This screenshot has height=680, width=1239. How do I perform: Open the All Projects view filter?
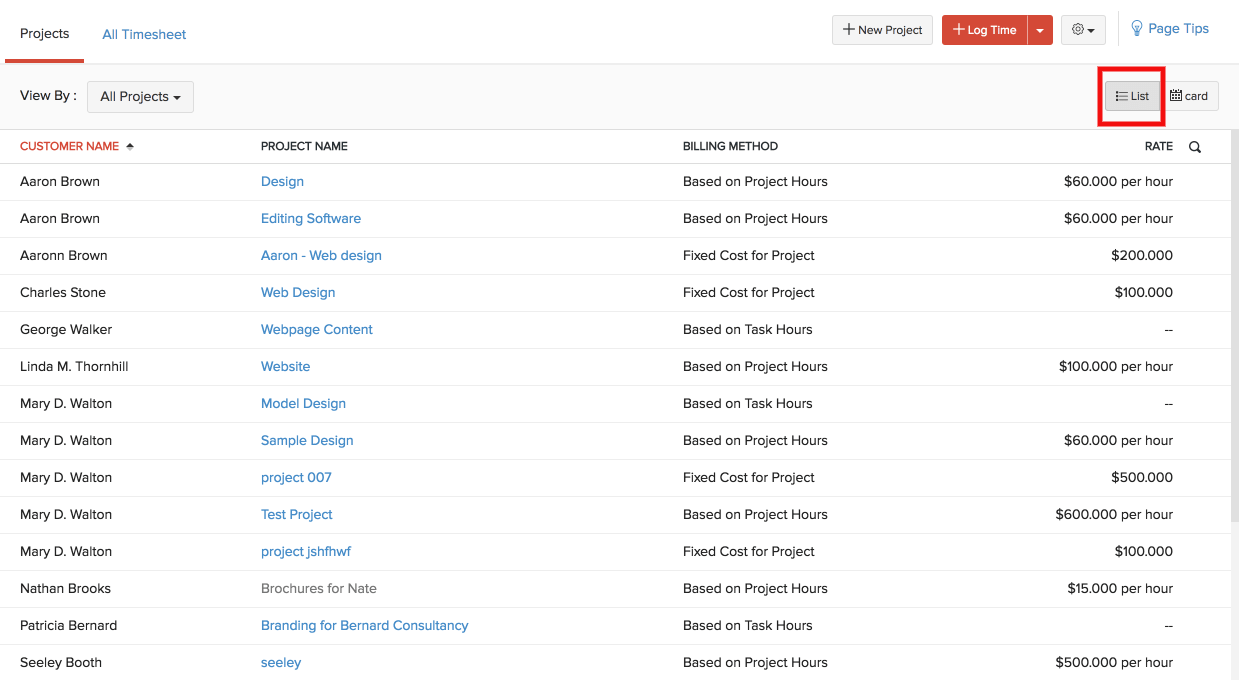(140, 97)
